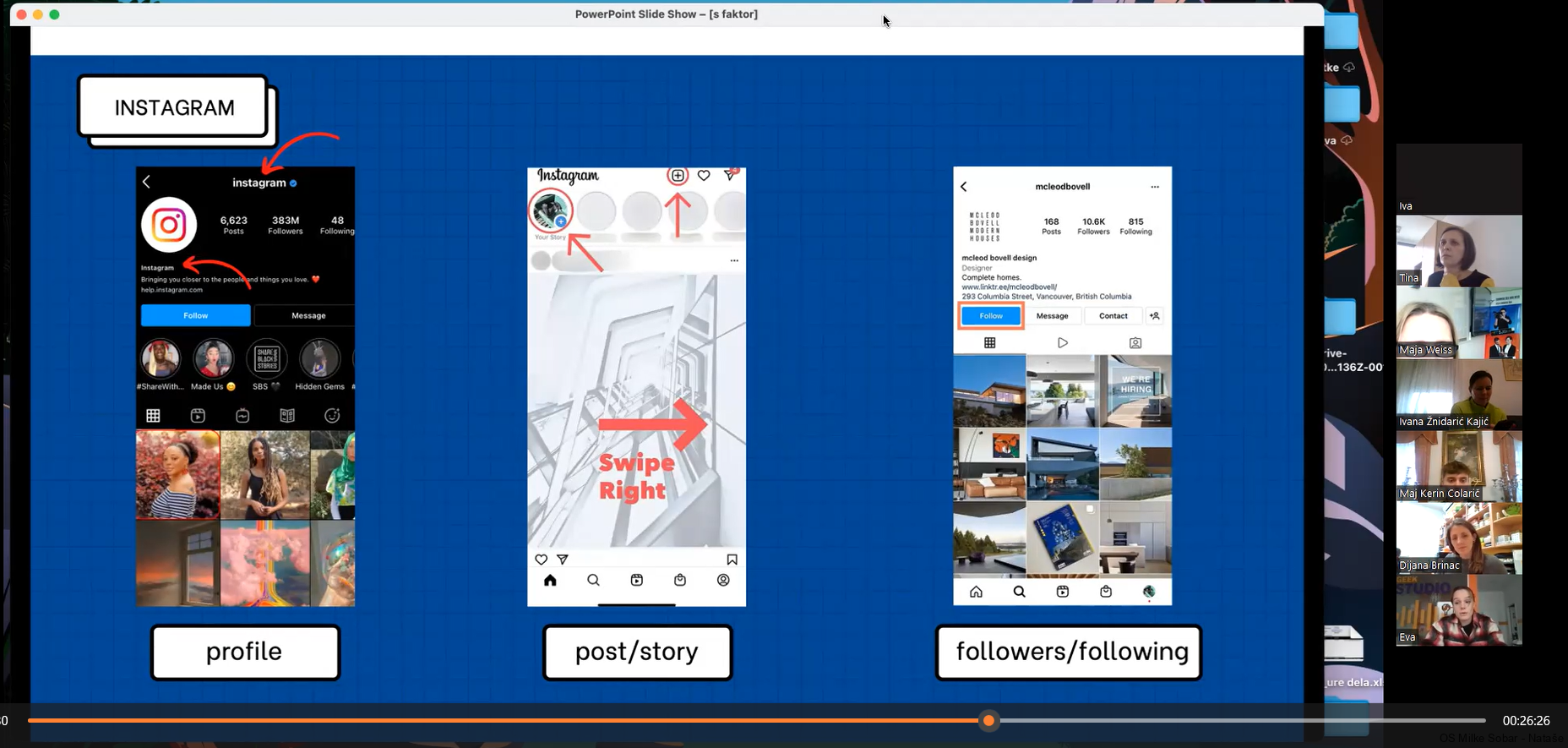
Task: Click Tina's video thumbnail
Action: tap(1459, 251)
